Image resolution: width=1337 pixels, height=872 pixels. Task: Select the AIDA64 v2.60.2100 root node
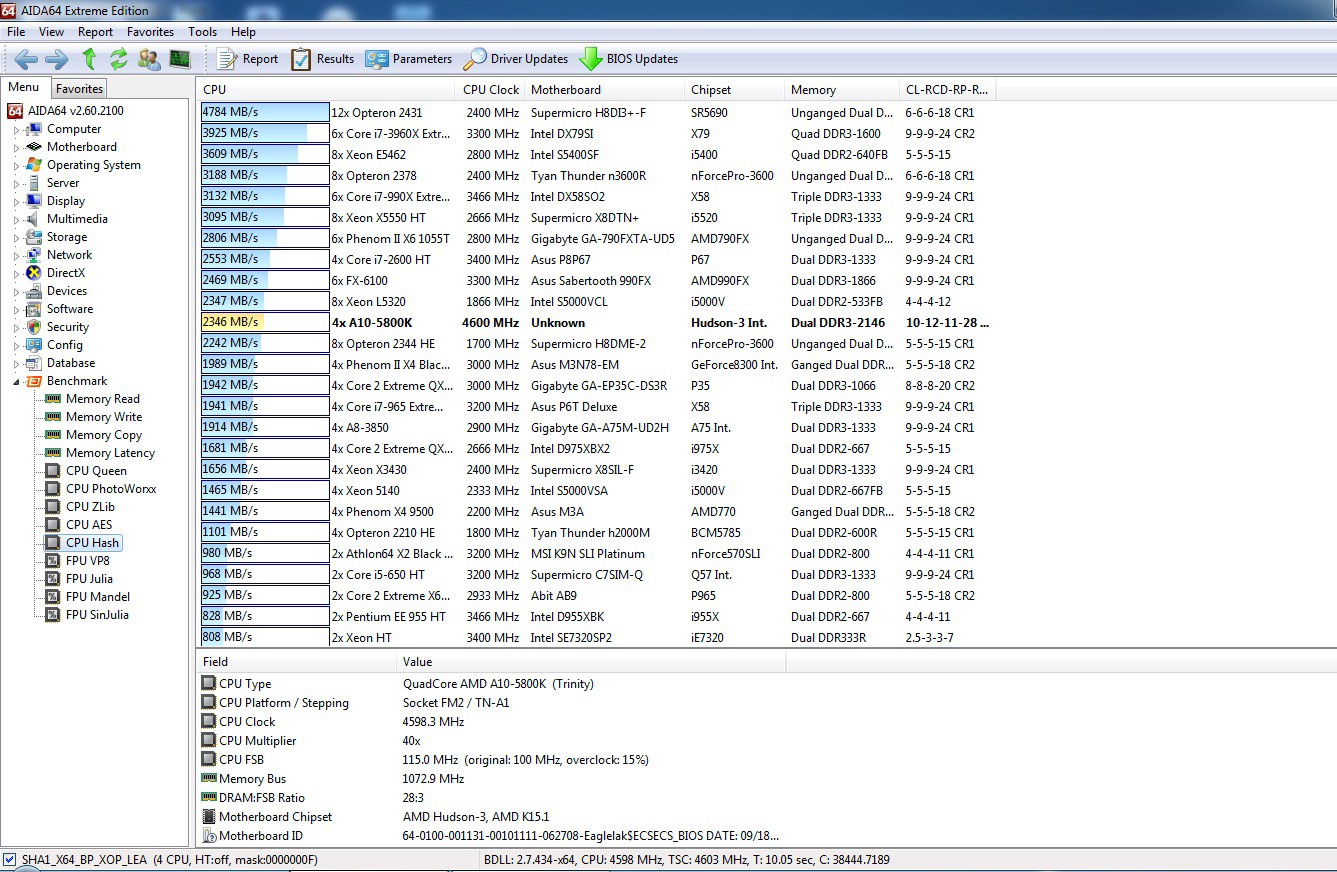pyautogui.click(x=66, y=111)
